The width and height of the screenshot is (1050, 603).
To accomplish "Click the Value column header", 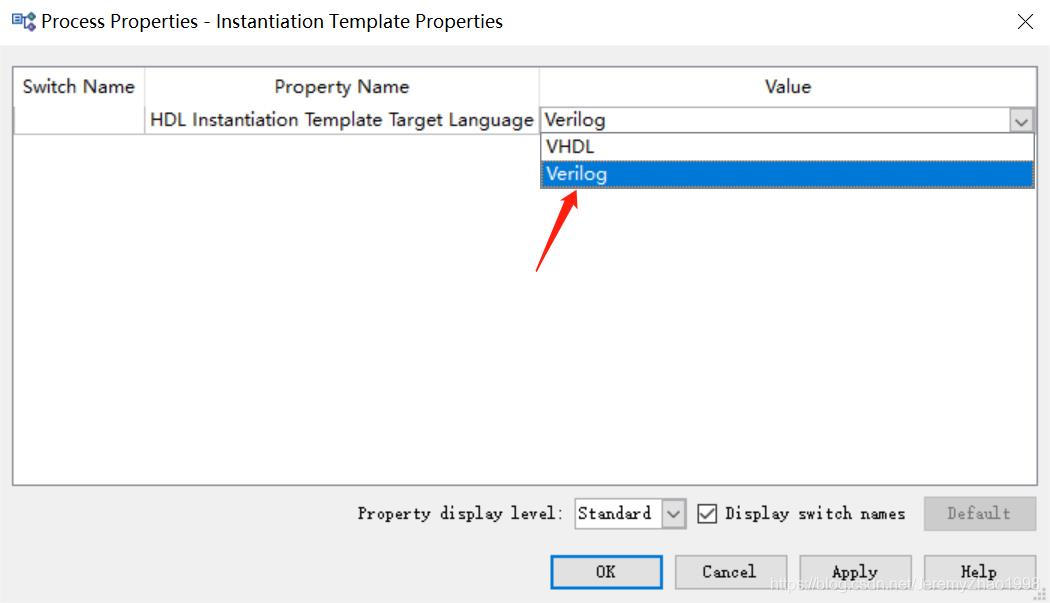I will click(787, 86).
